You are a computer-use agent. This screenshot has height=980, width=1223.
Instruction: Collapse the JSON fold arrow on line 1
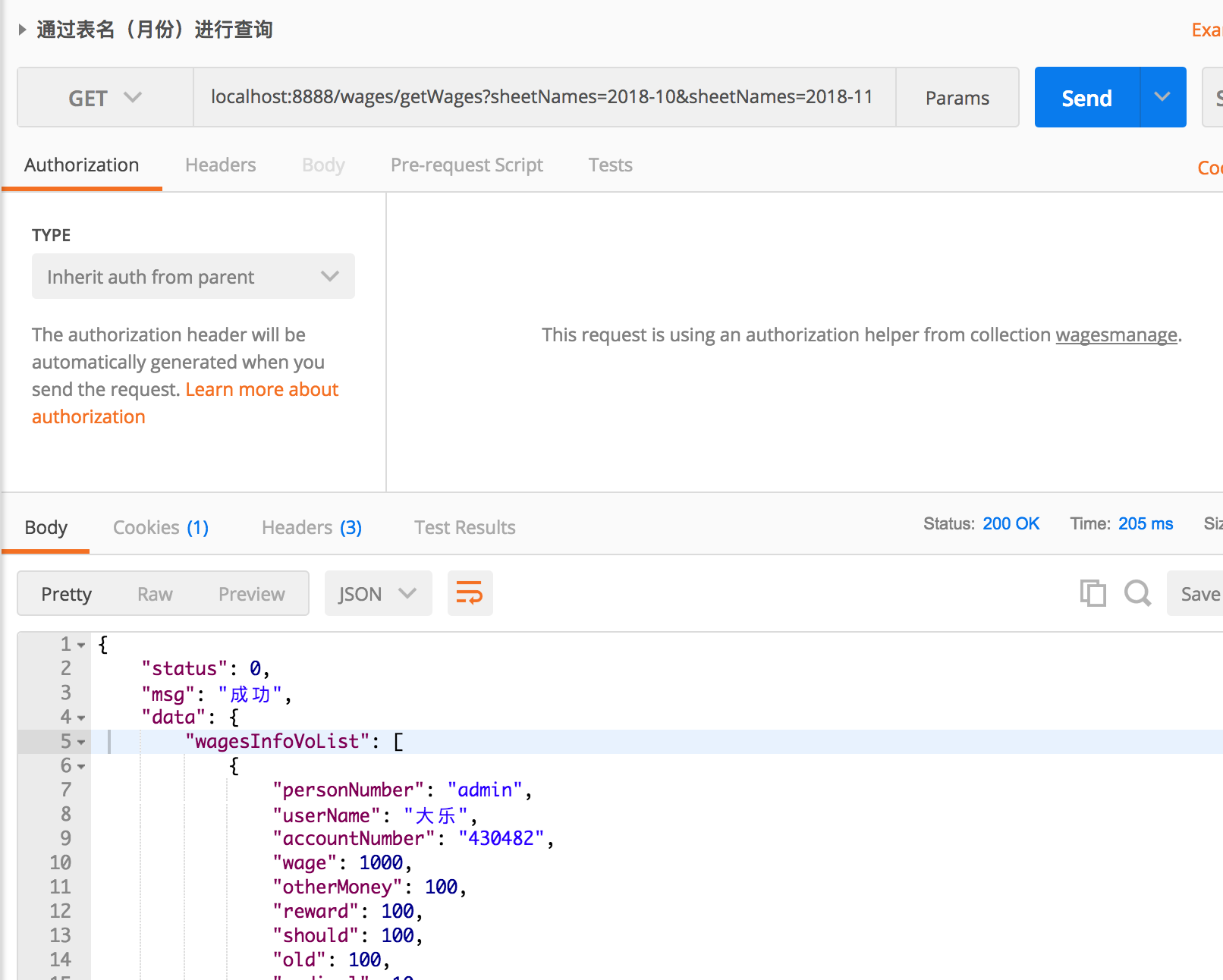81,645
